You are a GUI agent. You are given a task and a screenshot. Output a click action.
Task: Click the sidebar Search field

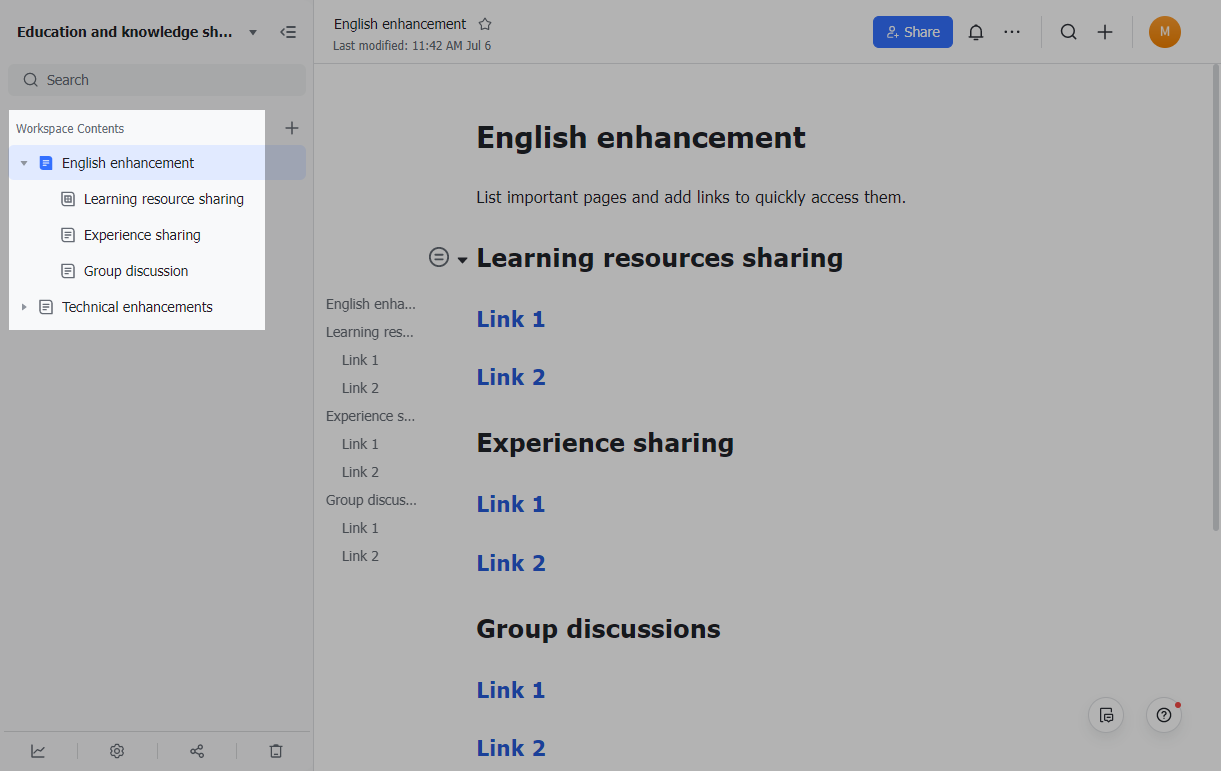click(157, 80)
